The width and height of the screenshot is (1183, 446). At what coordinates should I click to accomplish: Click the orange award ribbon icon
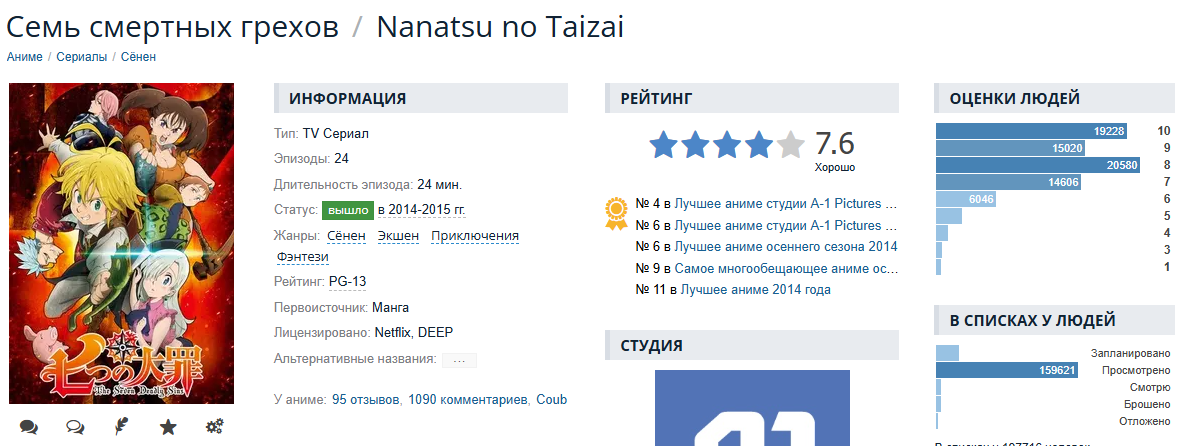coord(615,212)
